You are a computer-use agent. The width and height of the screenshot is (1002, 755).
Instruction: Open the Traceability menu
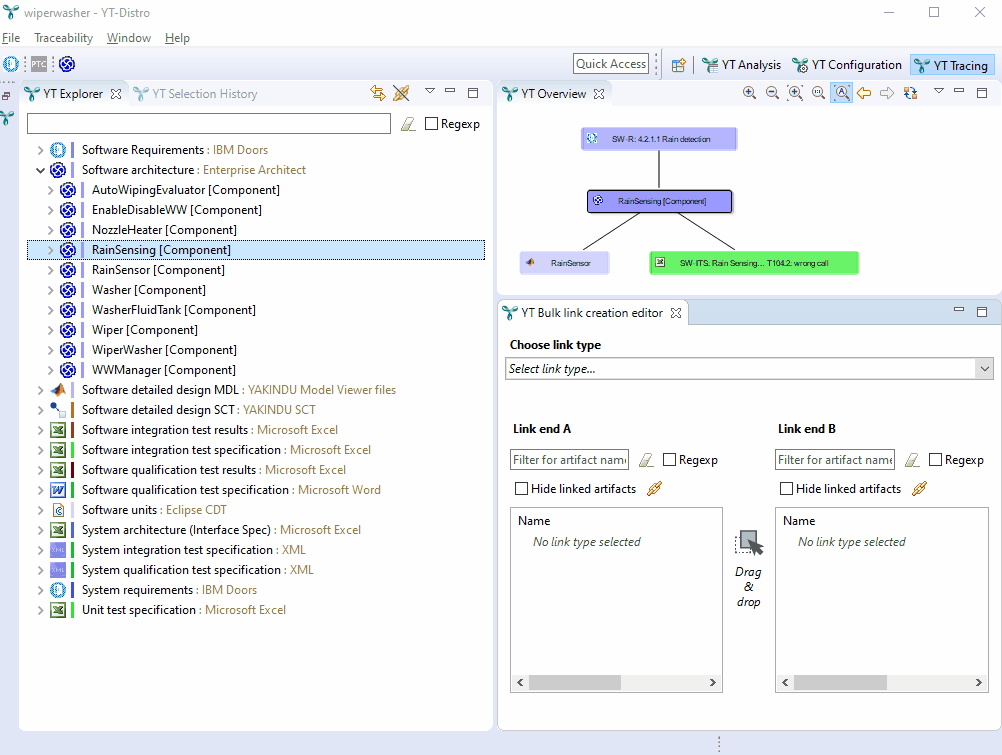pyautogui.click(x=63, y=38)
